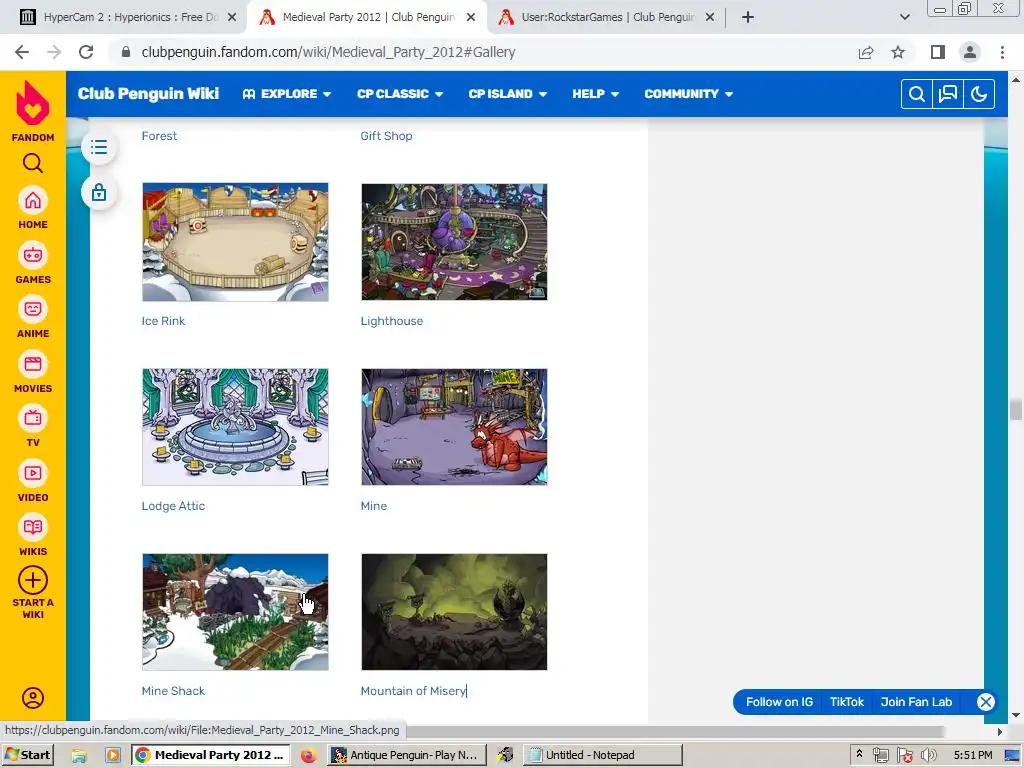Click Follow on IG button
1024x768 pixels.
(x=779, y=702)
